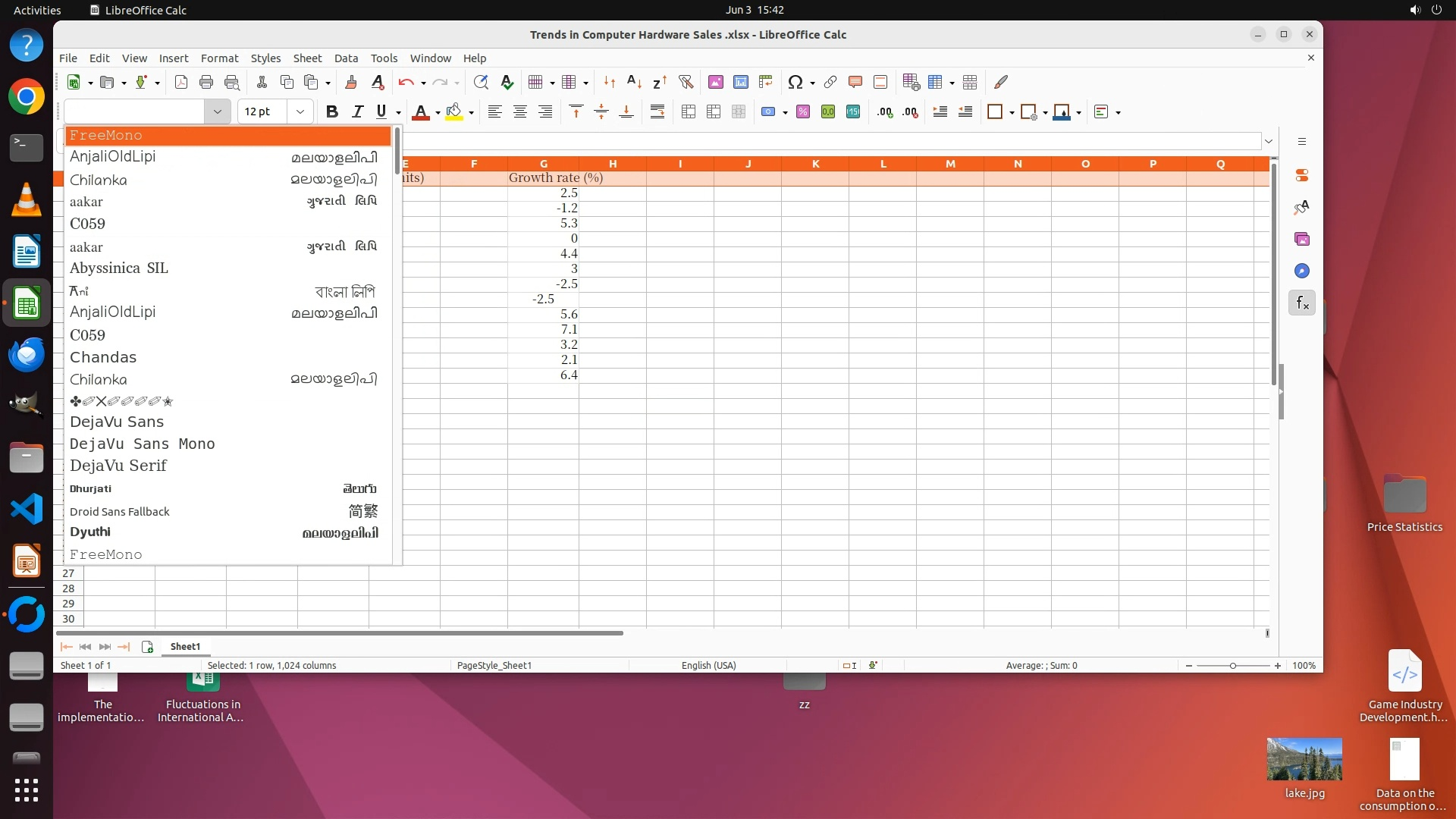The height and width of the screenshot is (819, 1456).
Task: Select DejaVu Sans Mono font
Action: [x=143, y=444]
